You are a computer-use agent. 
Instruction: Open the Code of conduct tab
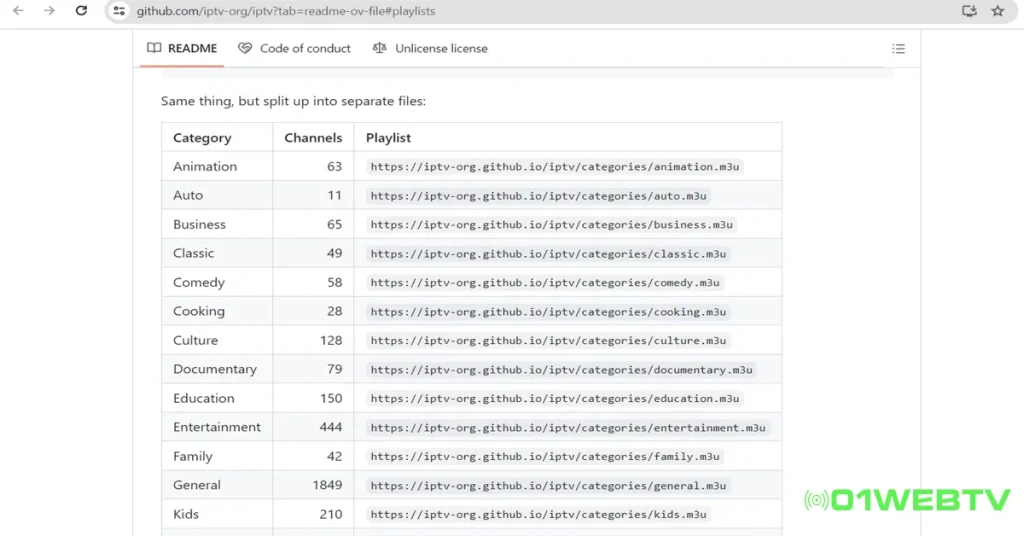click(x=294, y=48)
